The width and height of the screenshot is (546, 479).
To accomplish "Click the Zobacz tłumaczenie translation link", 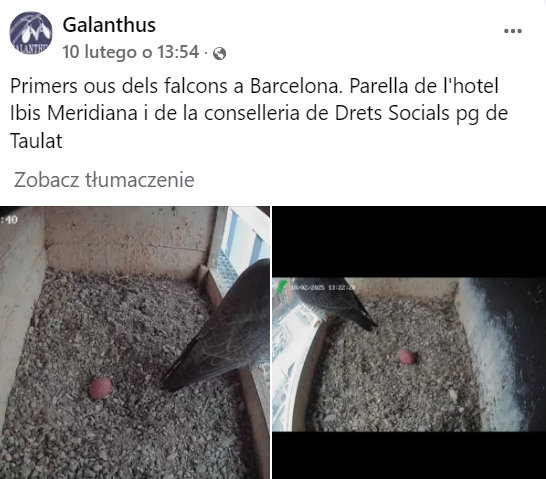I will coord(104,180).
